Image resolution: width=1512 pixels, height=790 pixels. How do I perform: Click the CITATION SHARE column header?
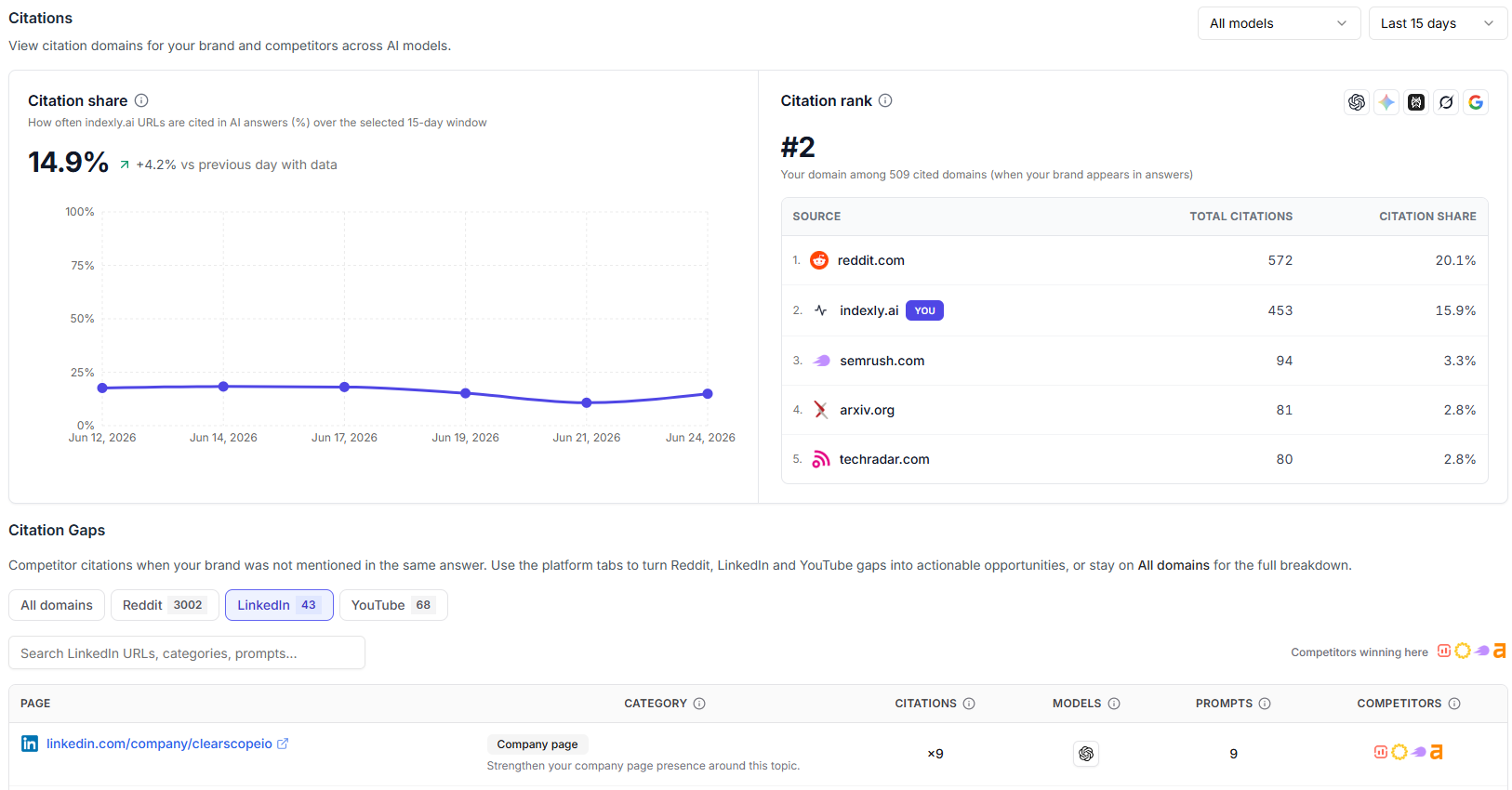tap(1427, 217)
